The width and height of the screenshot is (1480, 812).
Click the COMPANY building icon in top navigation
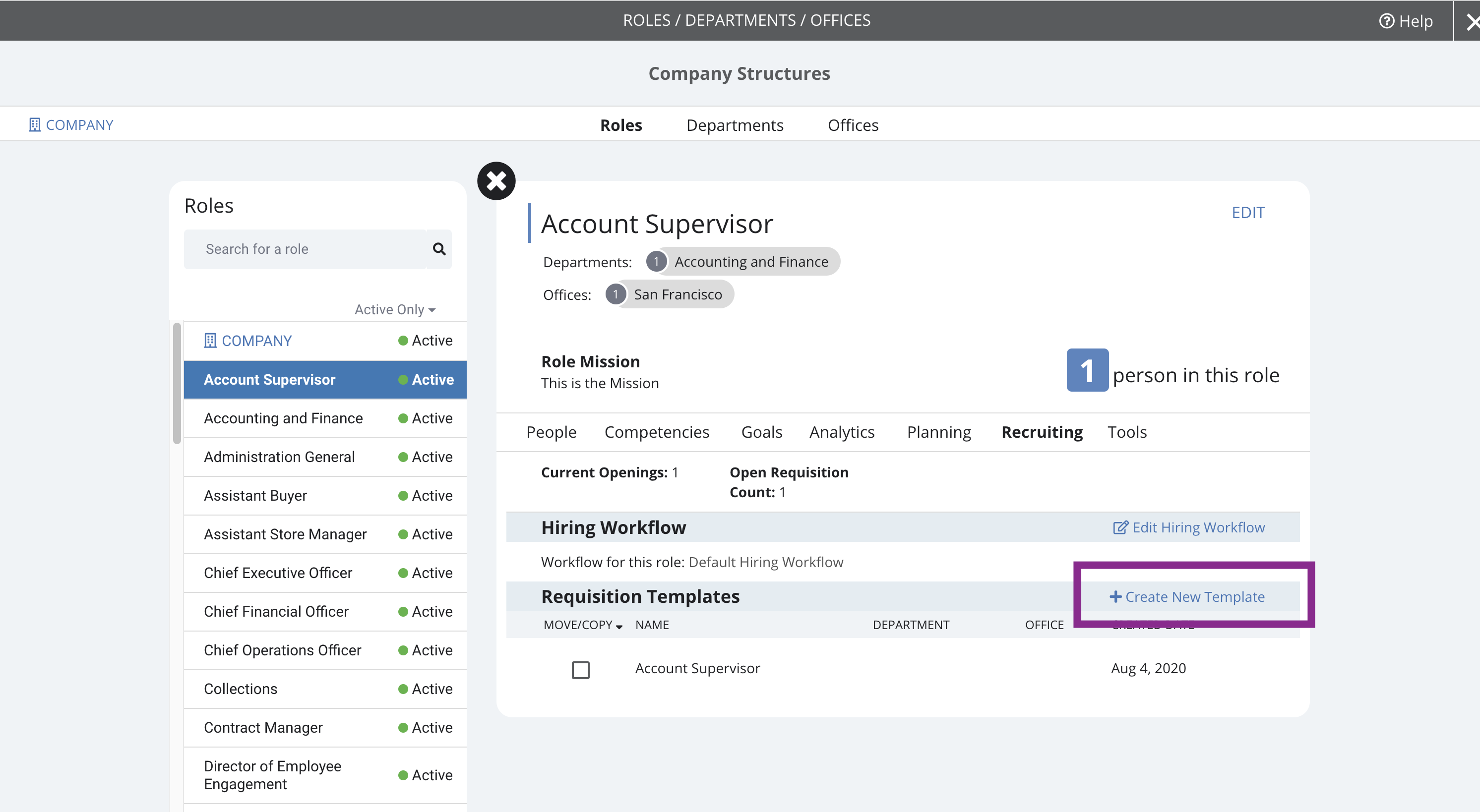pos(35,124)
